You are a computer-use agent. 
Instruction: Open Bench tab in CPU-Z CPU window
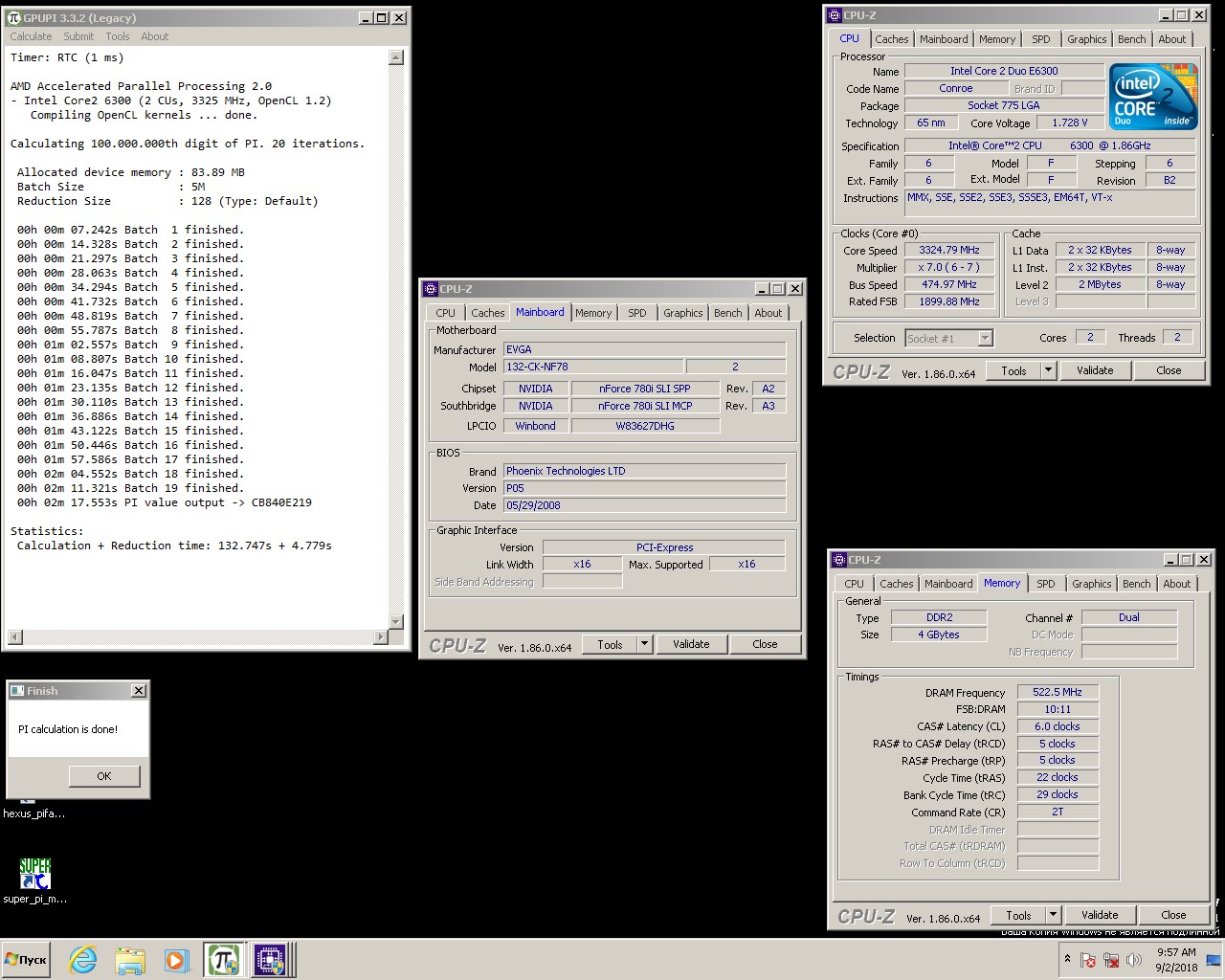[1132, 39]
